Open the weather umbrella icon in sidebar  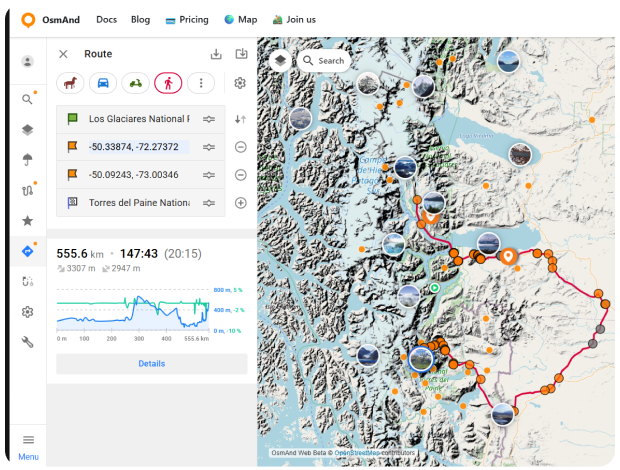28,160
